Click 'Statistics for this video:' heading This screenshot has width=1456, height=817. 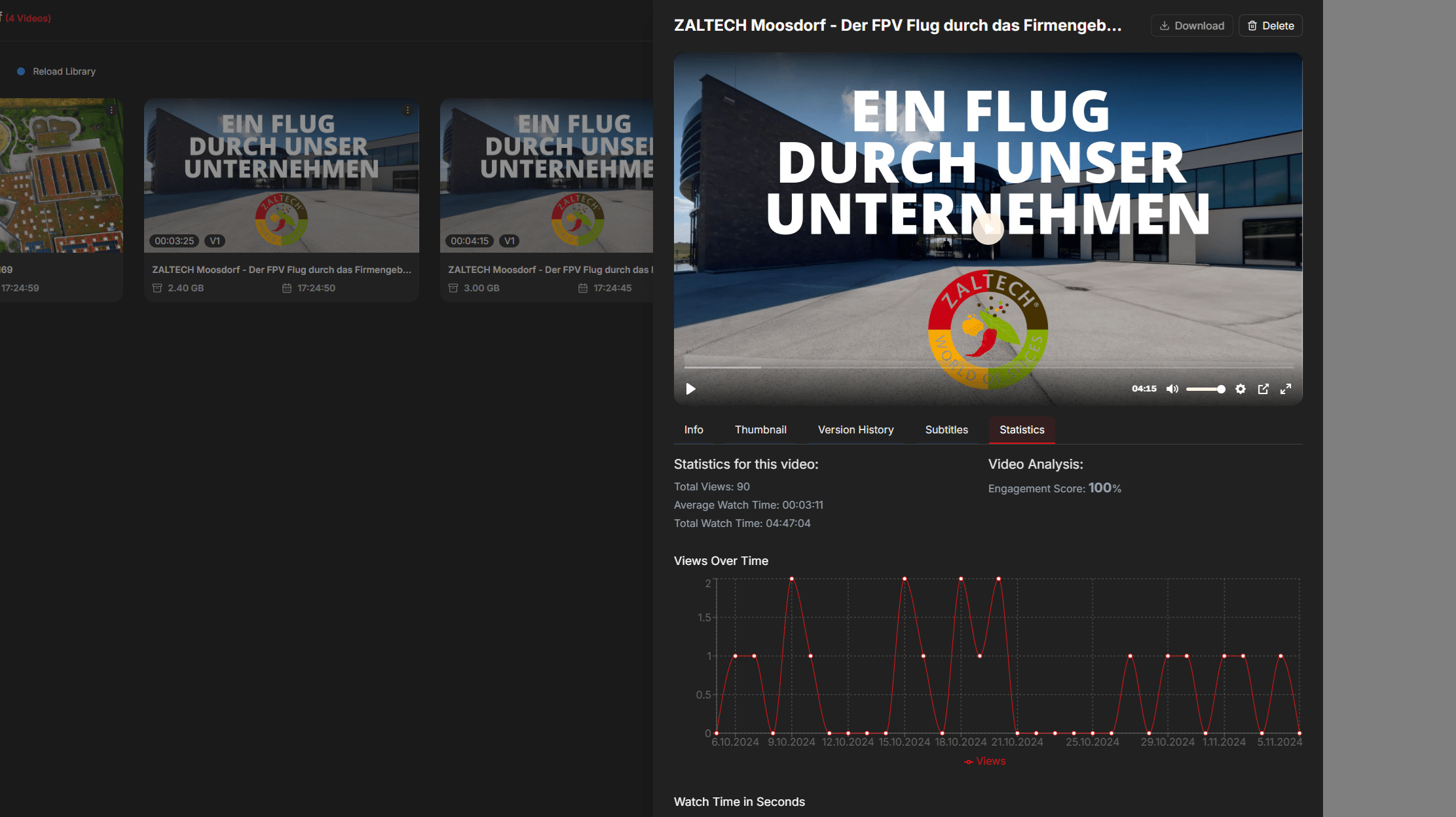[x=746, y=464]
